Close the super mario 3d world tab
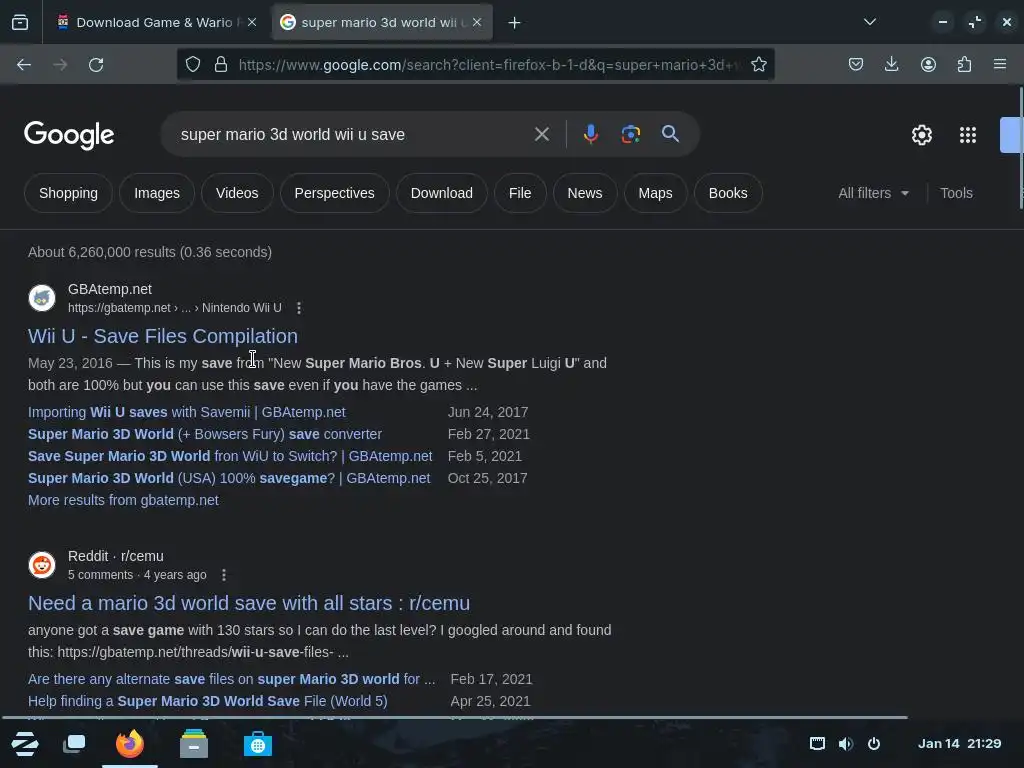Image resolution: width=1024 pixels, height=768 pixels. pos(477,22)
